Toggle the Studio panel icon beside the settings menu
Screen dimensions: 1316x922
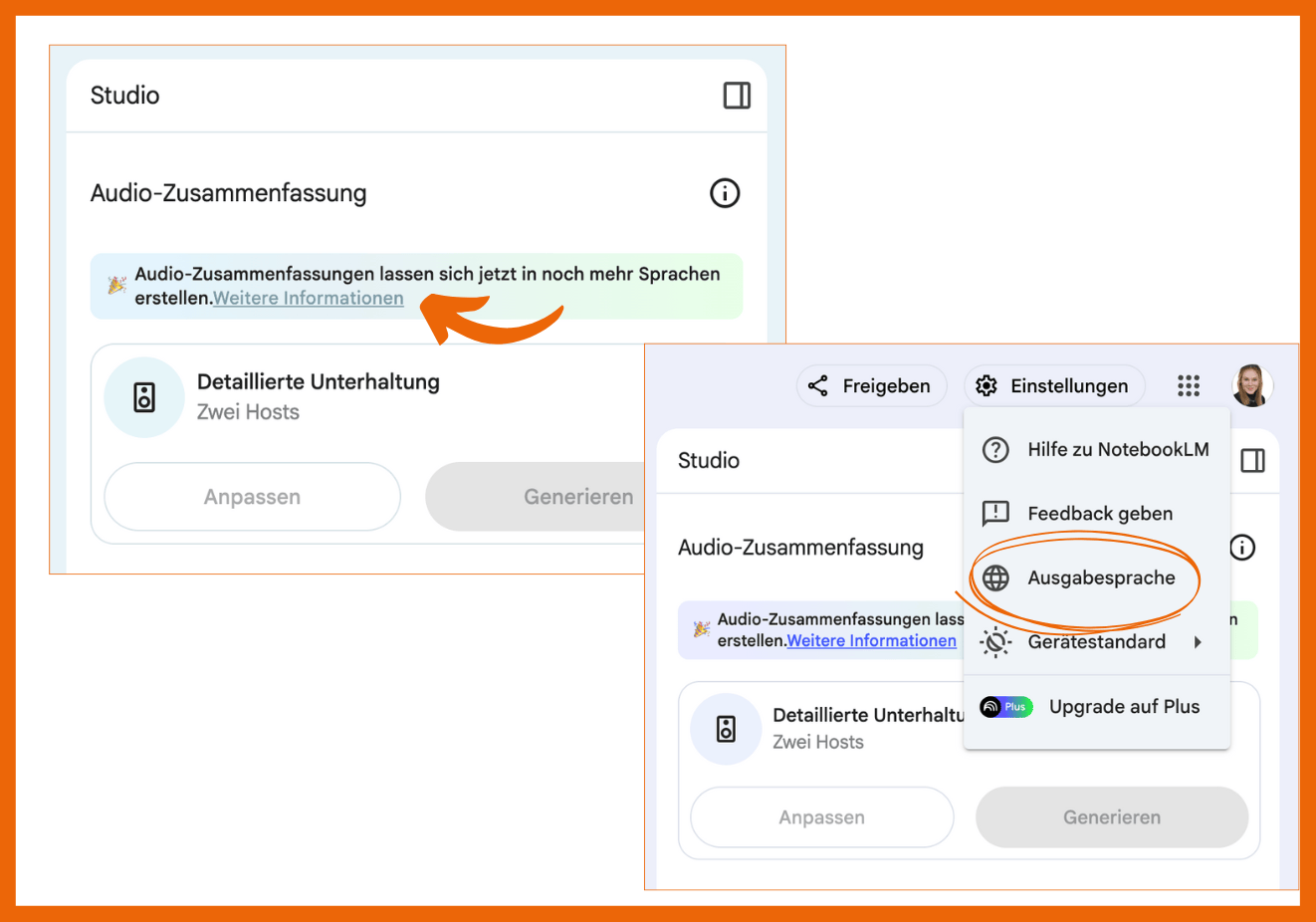click(x=1252, y=461)
